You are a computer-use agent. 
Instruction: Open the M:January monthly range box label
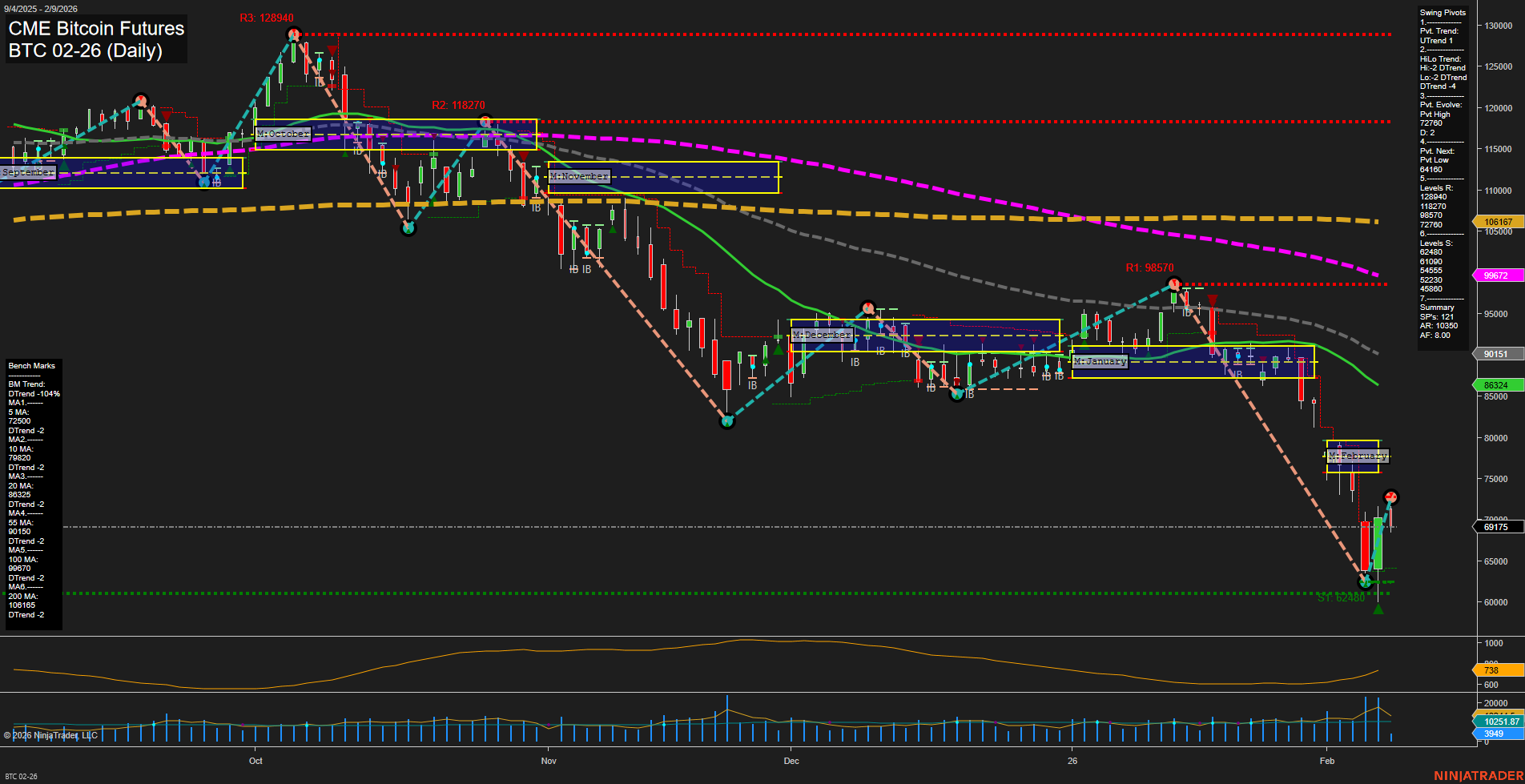pyautogui.click(x=1100, y=361)
